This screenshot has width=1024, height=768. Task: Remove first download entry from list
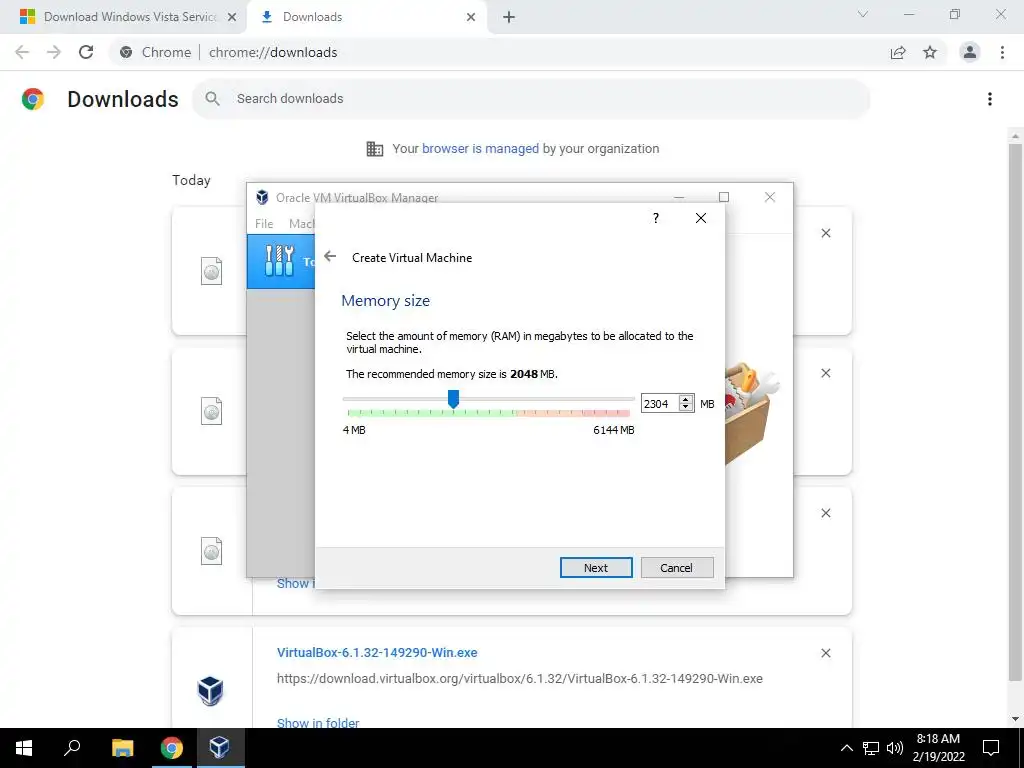(825, 233)
